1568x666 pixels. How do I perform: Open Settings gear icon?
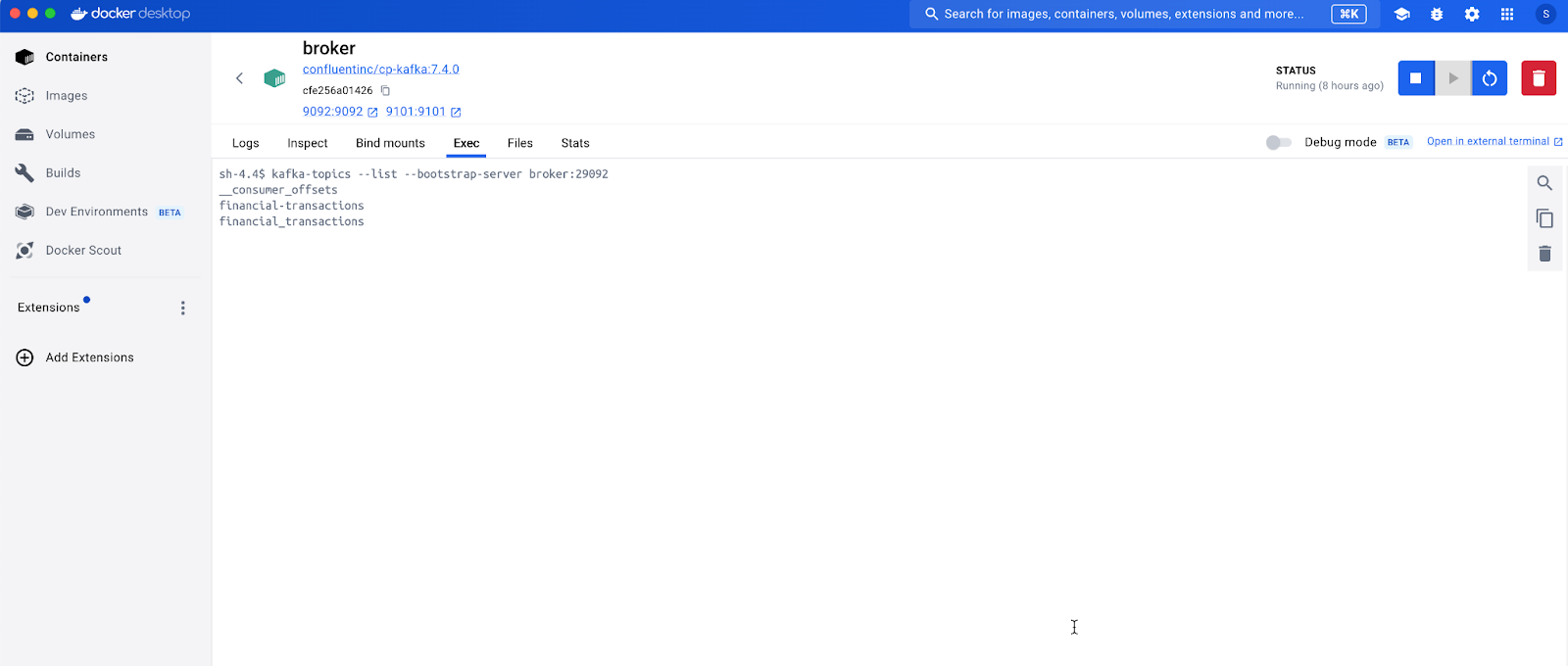[x=1472, y=14]
